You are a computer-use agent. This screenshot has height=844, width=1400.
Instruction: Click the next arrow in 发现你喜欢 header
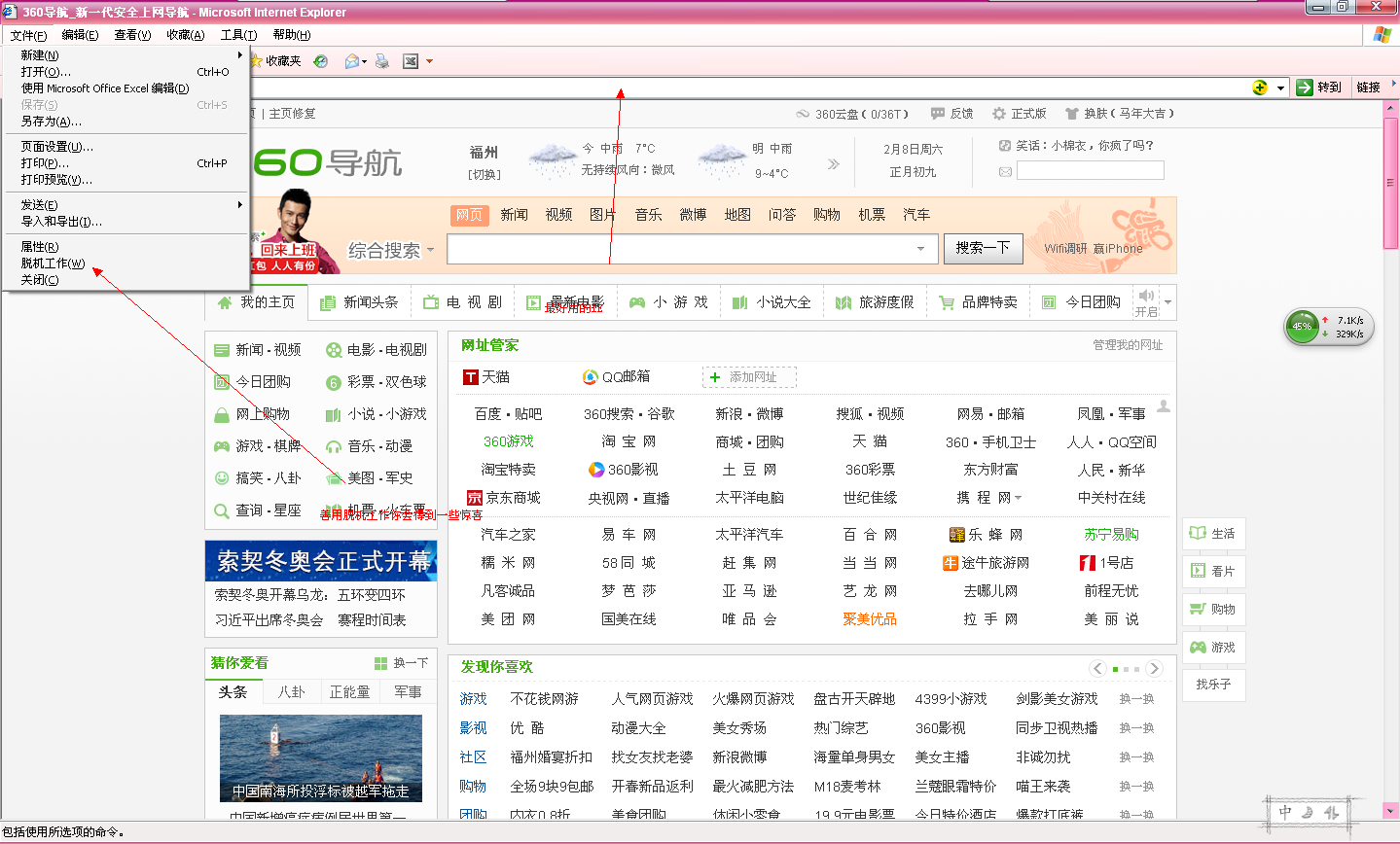1154,668
